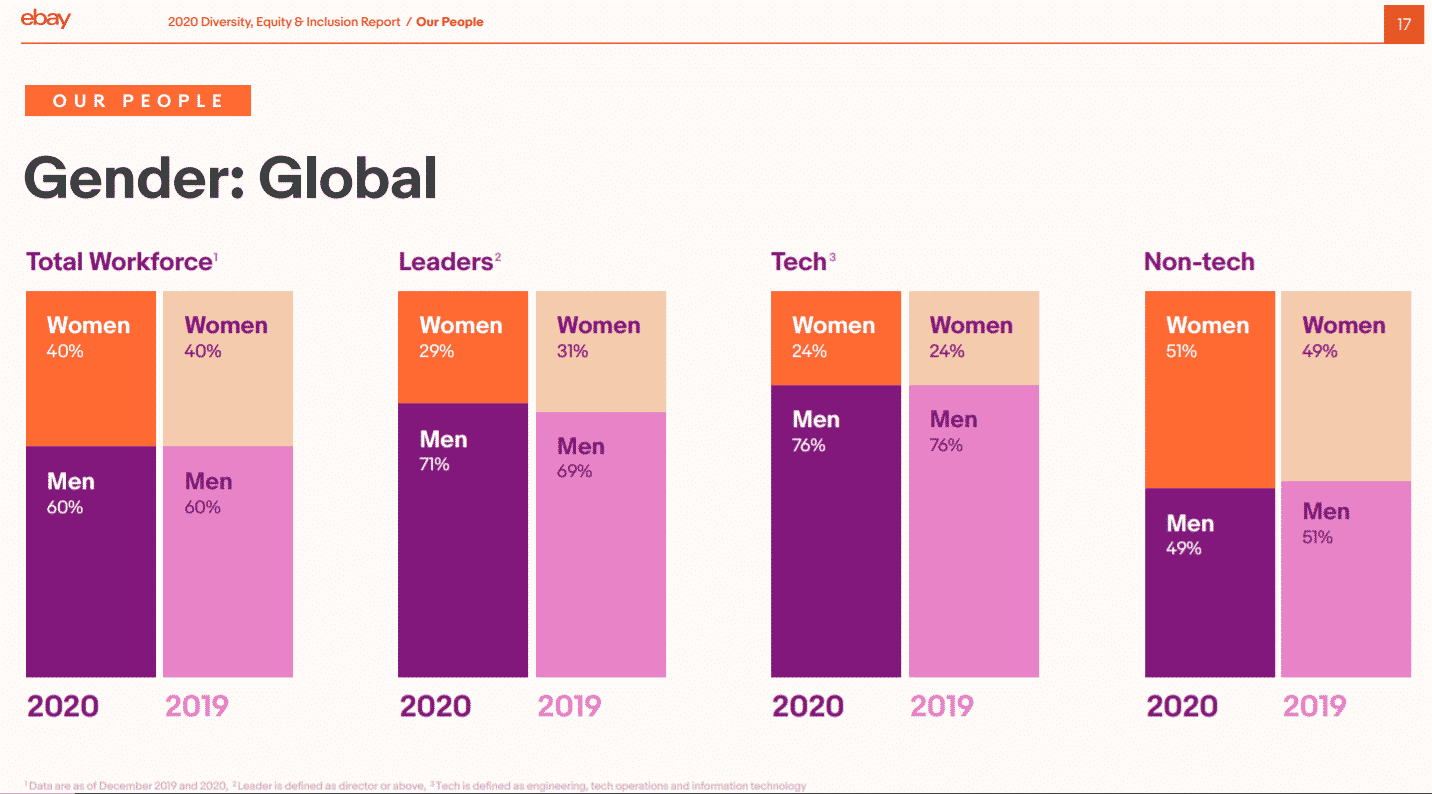Screen dimensions: 1432x794
Task: Click the 2020 Men 60% Total Workforce segment
Action: [90, 561]
